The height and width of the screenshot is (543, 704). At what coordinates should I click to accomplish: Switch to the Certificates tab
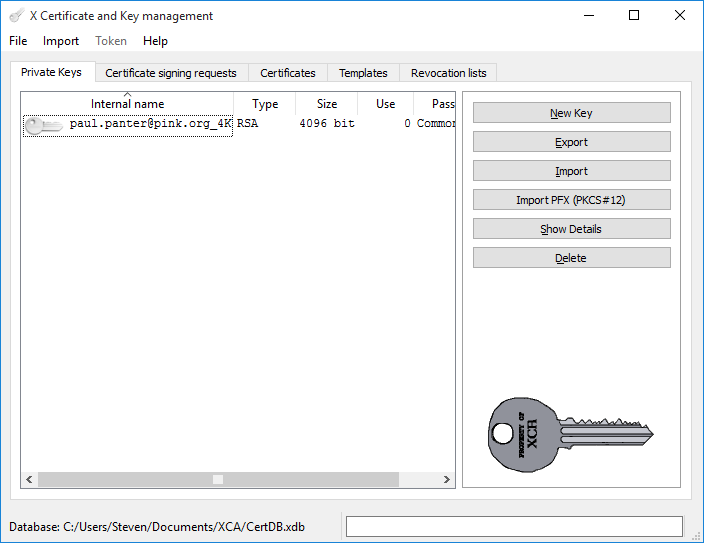[x=288, y=73]
